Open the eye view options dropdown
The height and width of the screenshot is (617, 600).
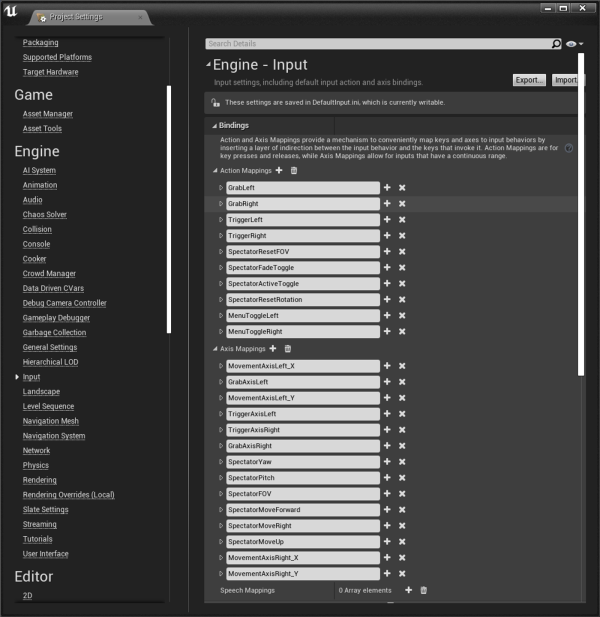pos(574,44)
